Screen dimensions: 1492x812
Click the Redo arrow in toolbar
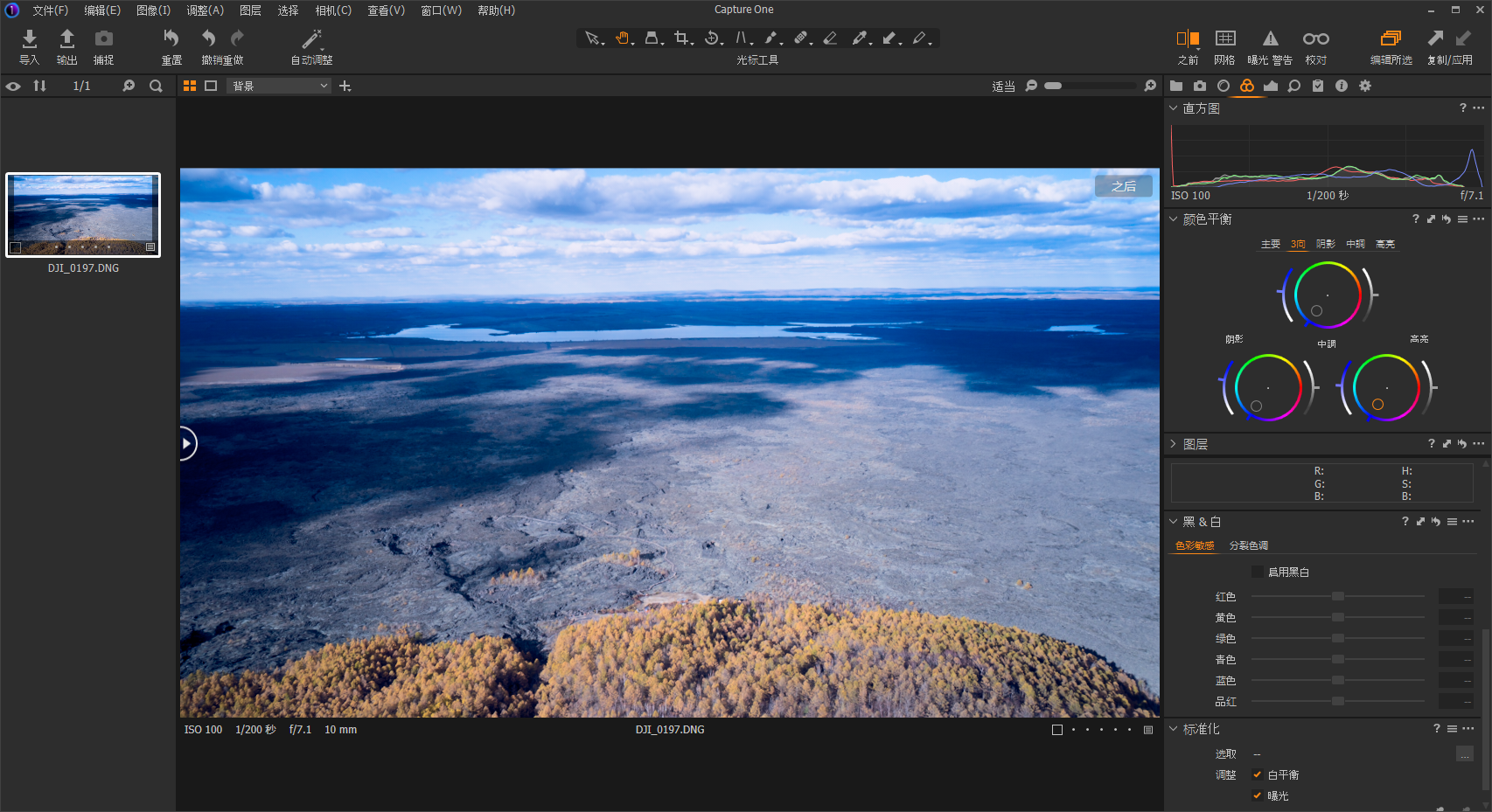pos(237,38)
